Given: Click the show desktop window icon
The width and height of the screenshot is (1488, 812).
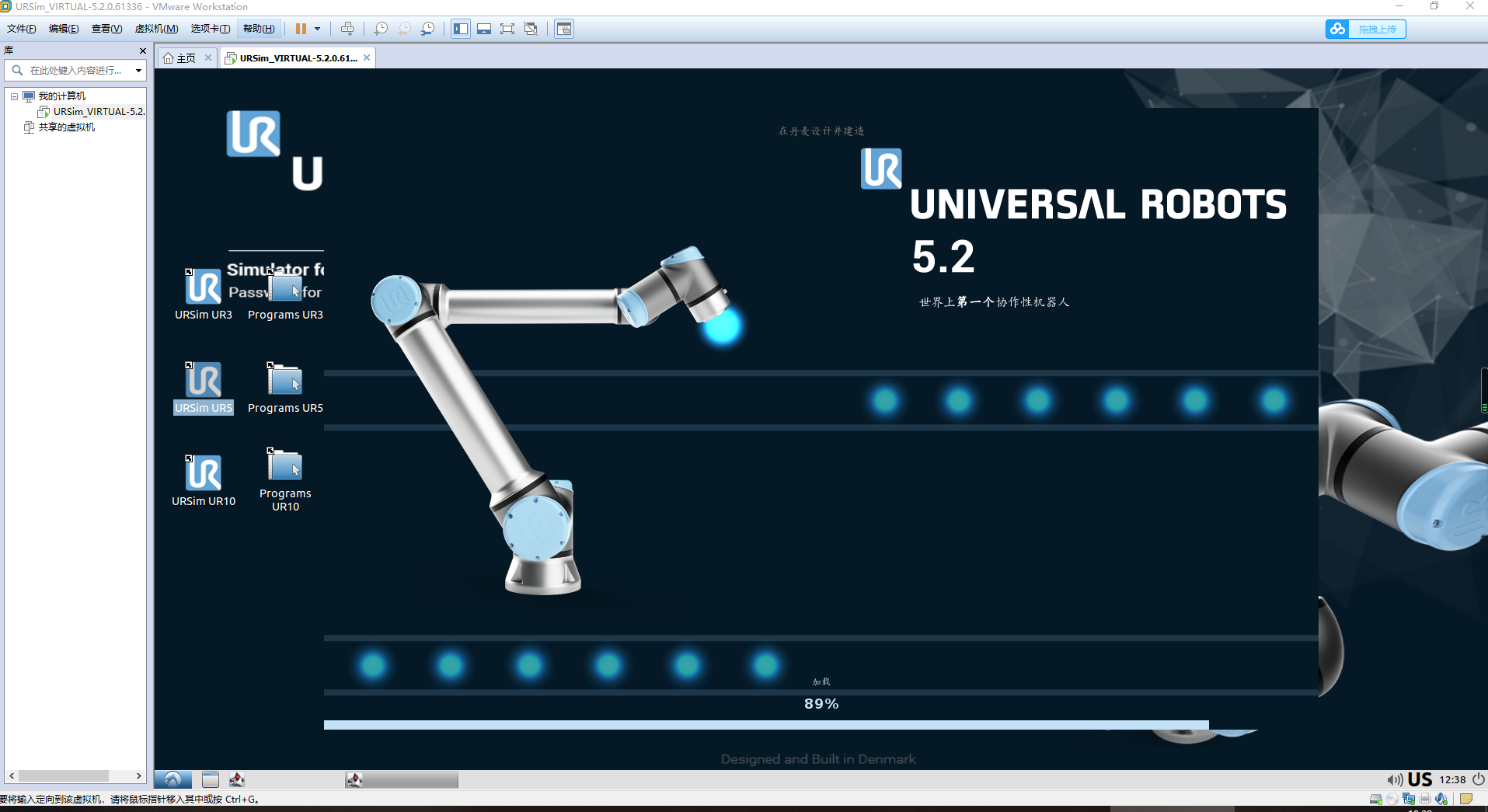Looking at the screenshot, I should (211, 779).
